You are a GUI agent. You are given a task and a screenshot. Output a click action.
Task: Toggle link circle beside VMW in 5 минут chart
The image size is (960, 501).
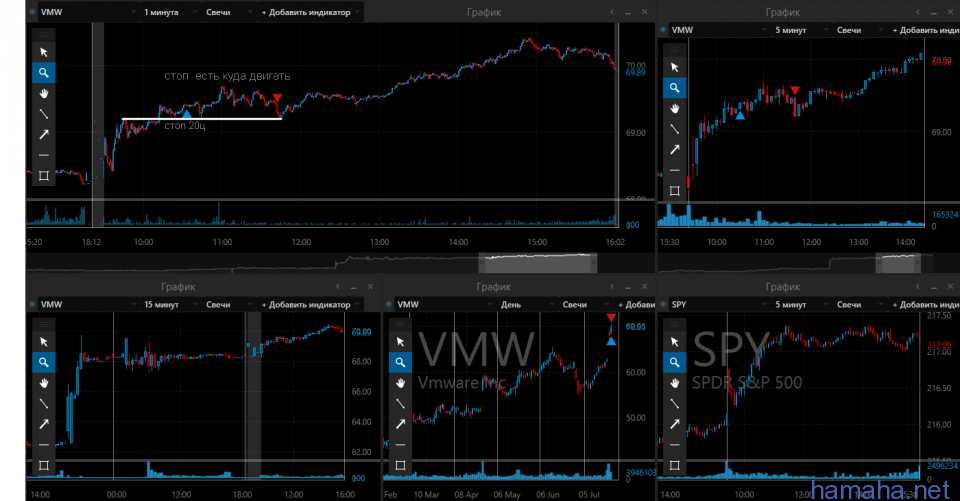[x=663, y=30]
